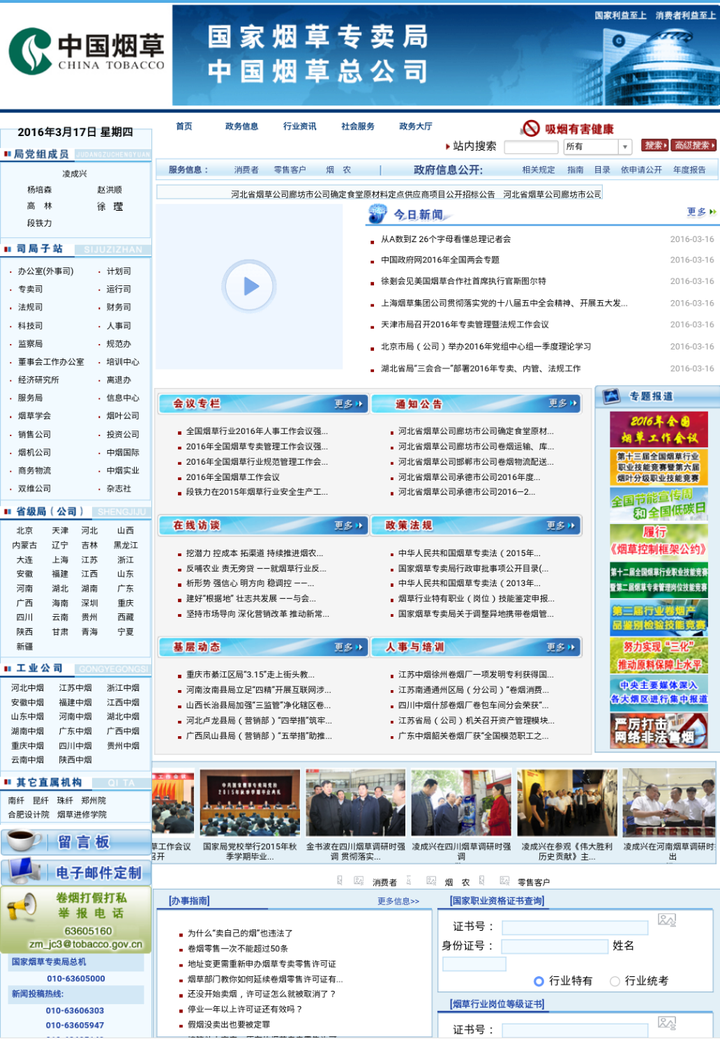Screen dimensions: 720x1039
Task: Select 行业特有 radio button
Action: tap(539, 981)
